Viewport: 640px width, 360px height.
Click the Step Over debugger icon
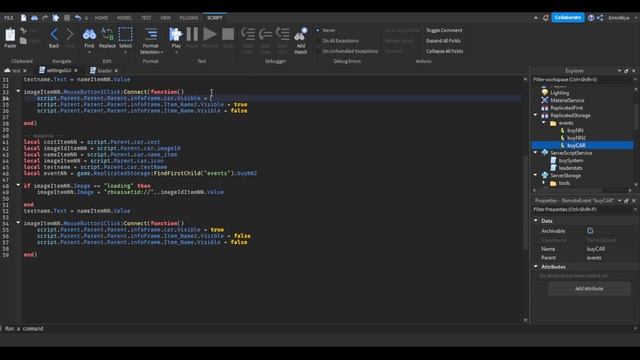pos(265,34)
